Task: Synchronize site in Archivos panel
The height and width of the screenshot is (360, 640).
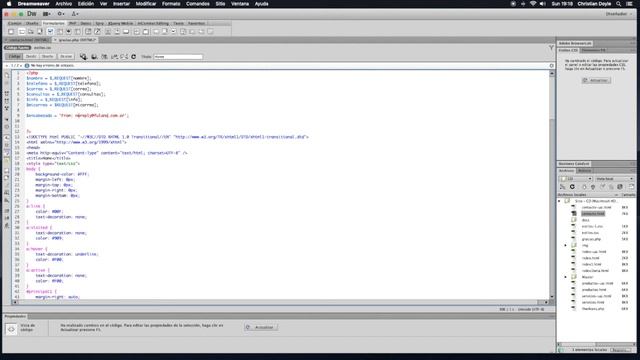Action: (620, 187)
